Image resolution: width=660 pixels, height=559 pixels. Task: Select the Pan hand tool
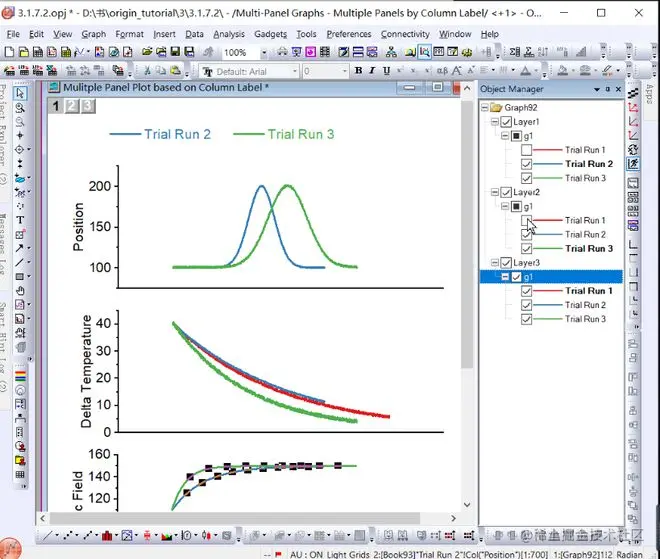tap(20, 291)
